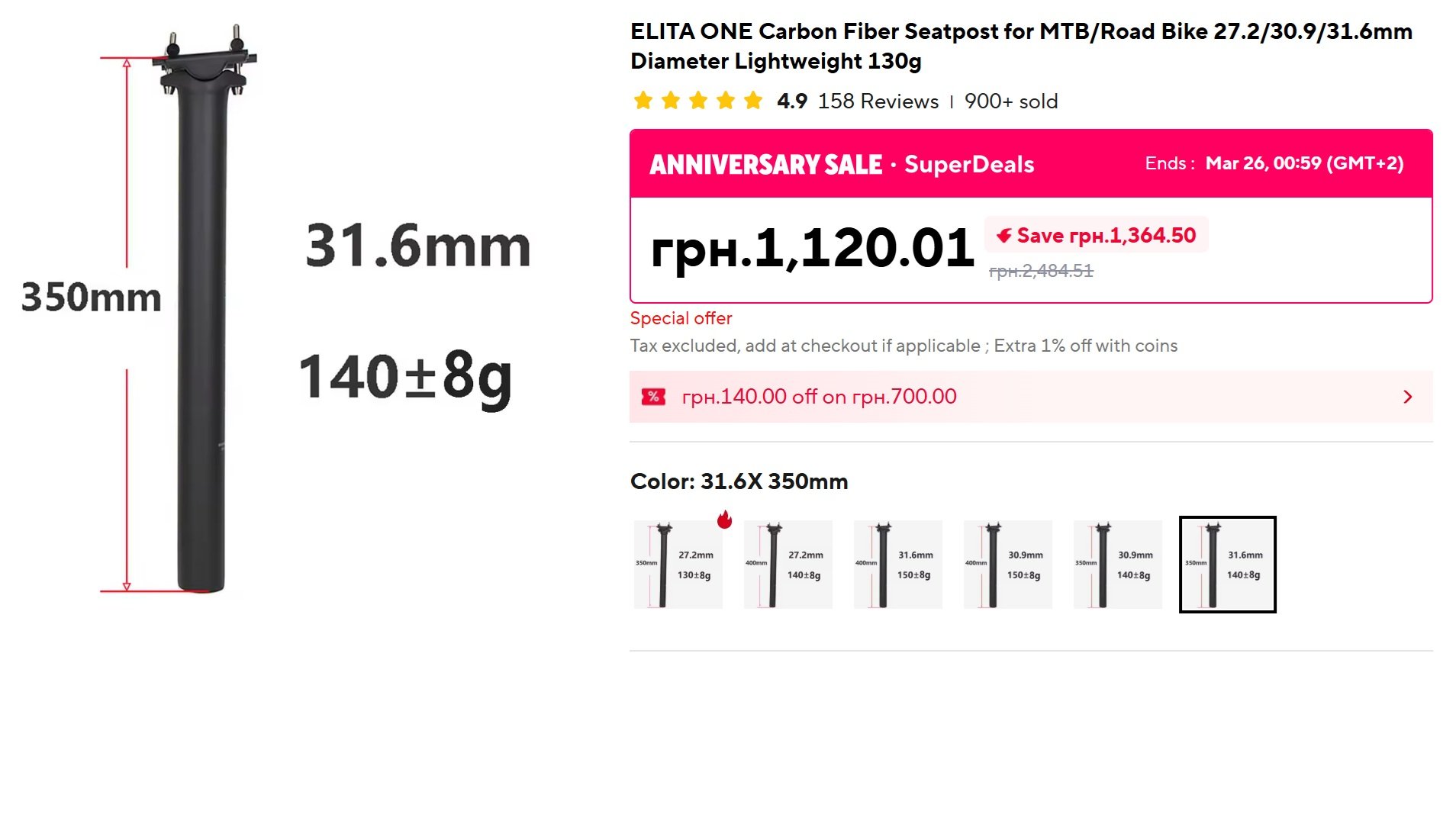Click the third gold rating star
Viewport: 1456px width, 824px height.
point(698,101)
